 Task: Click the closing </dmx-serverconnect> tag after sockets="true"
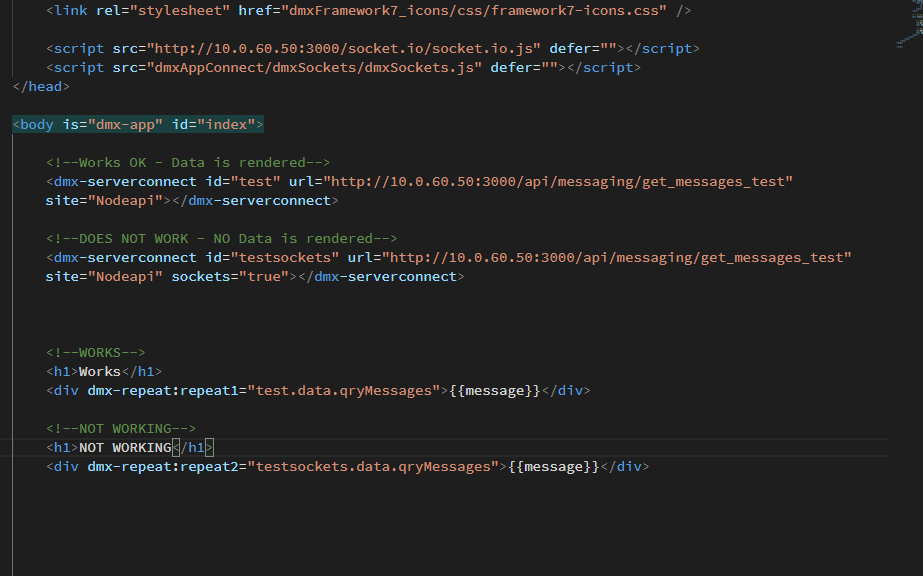(x=381, y=277)
